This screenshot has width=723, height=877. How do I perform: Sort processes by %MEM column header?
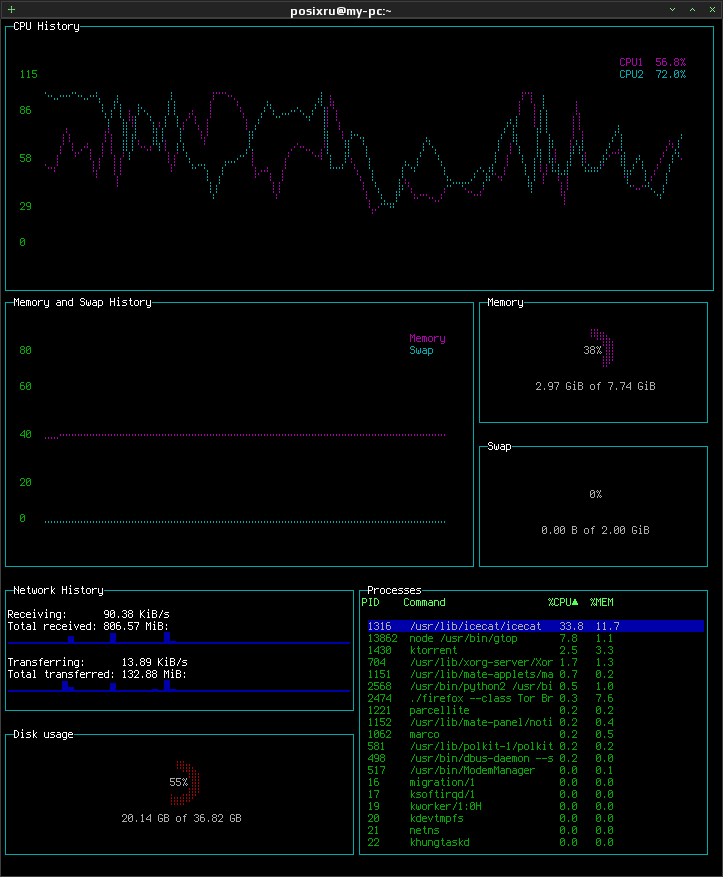coord(602,602)
